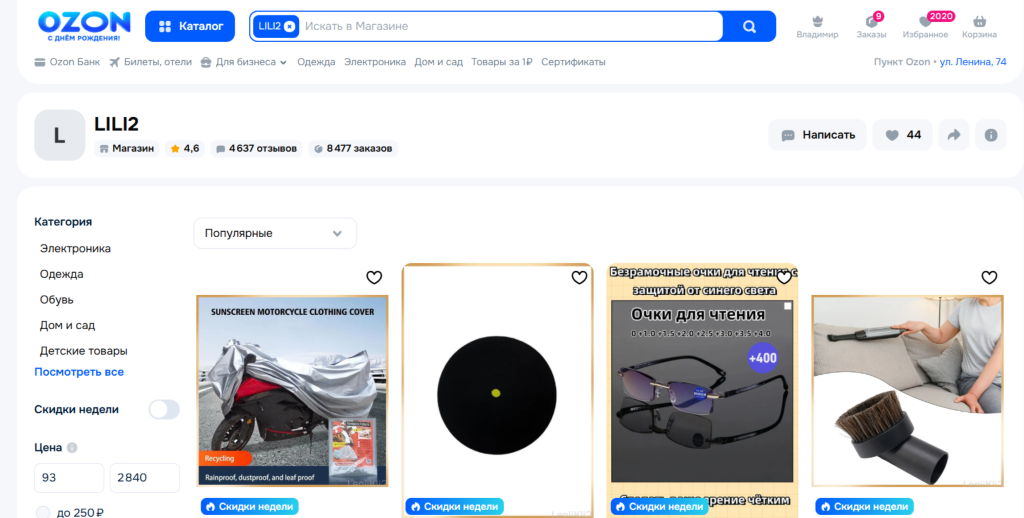Like the store heart 44 button
Viewport: 1024px width, 518px height.
click(x=903, y=135)
